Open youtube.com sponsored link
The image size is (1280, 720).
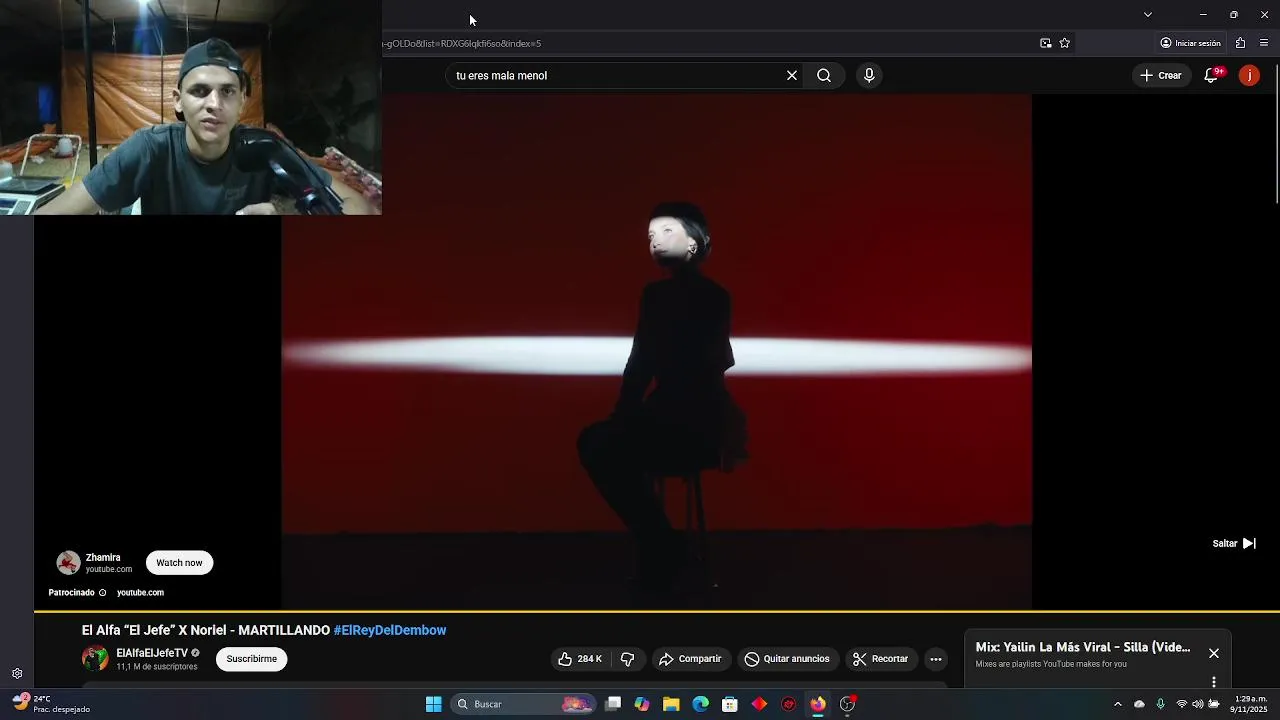tap(140, 592)
